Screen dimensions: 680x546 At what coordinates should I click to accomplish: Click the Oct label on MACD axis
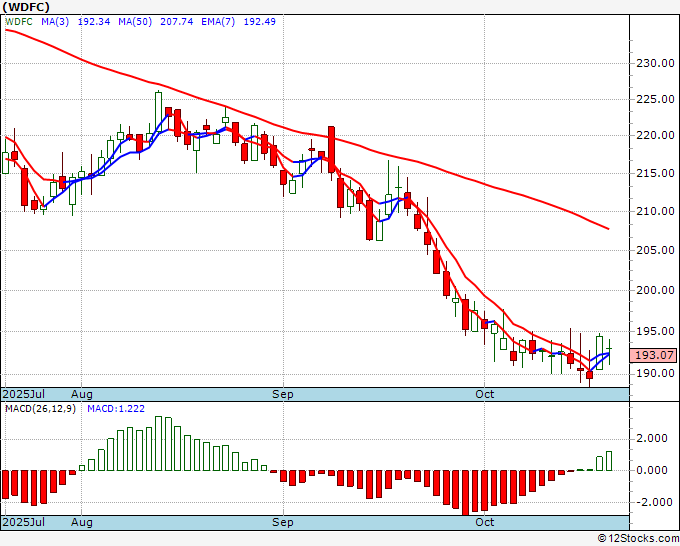tap(484, 522)
